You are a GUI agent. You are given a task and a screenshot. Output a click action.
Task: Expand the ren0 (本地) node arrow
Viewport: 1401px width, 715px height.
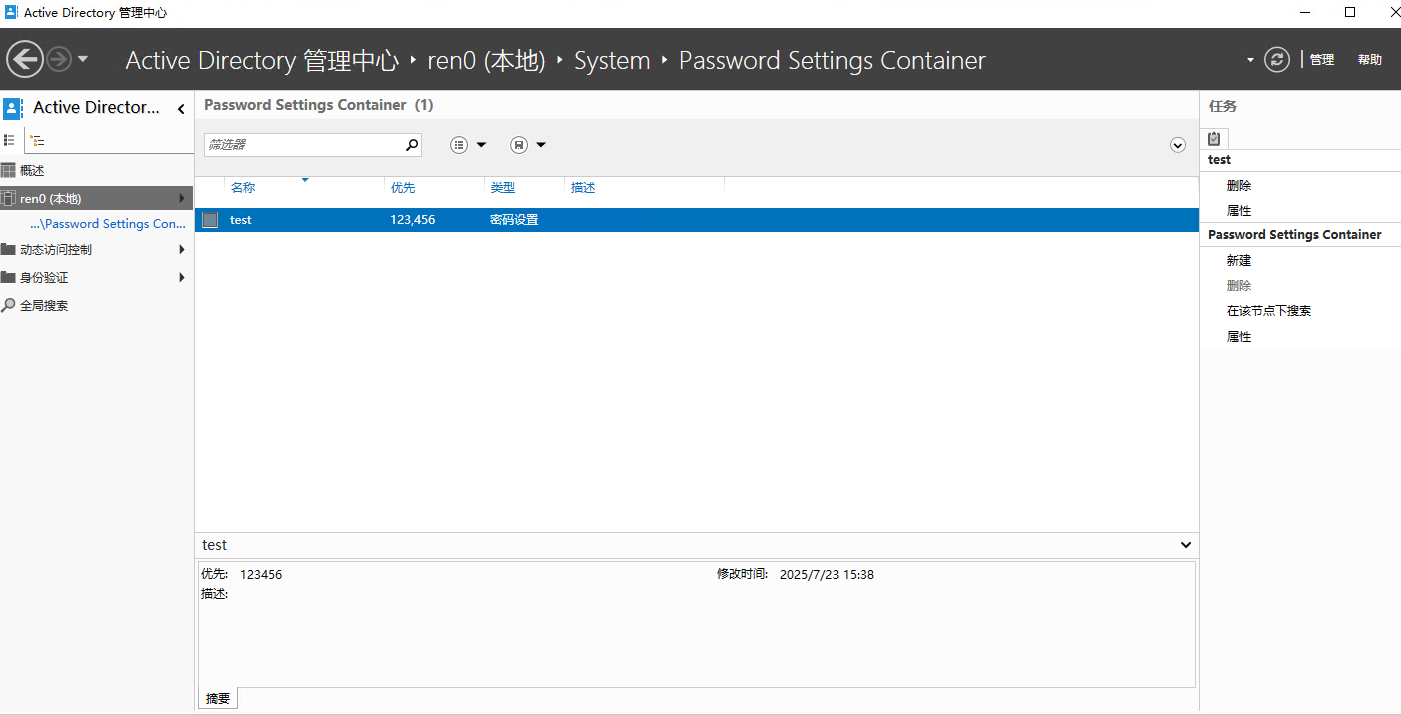click(x=182, y=198)
